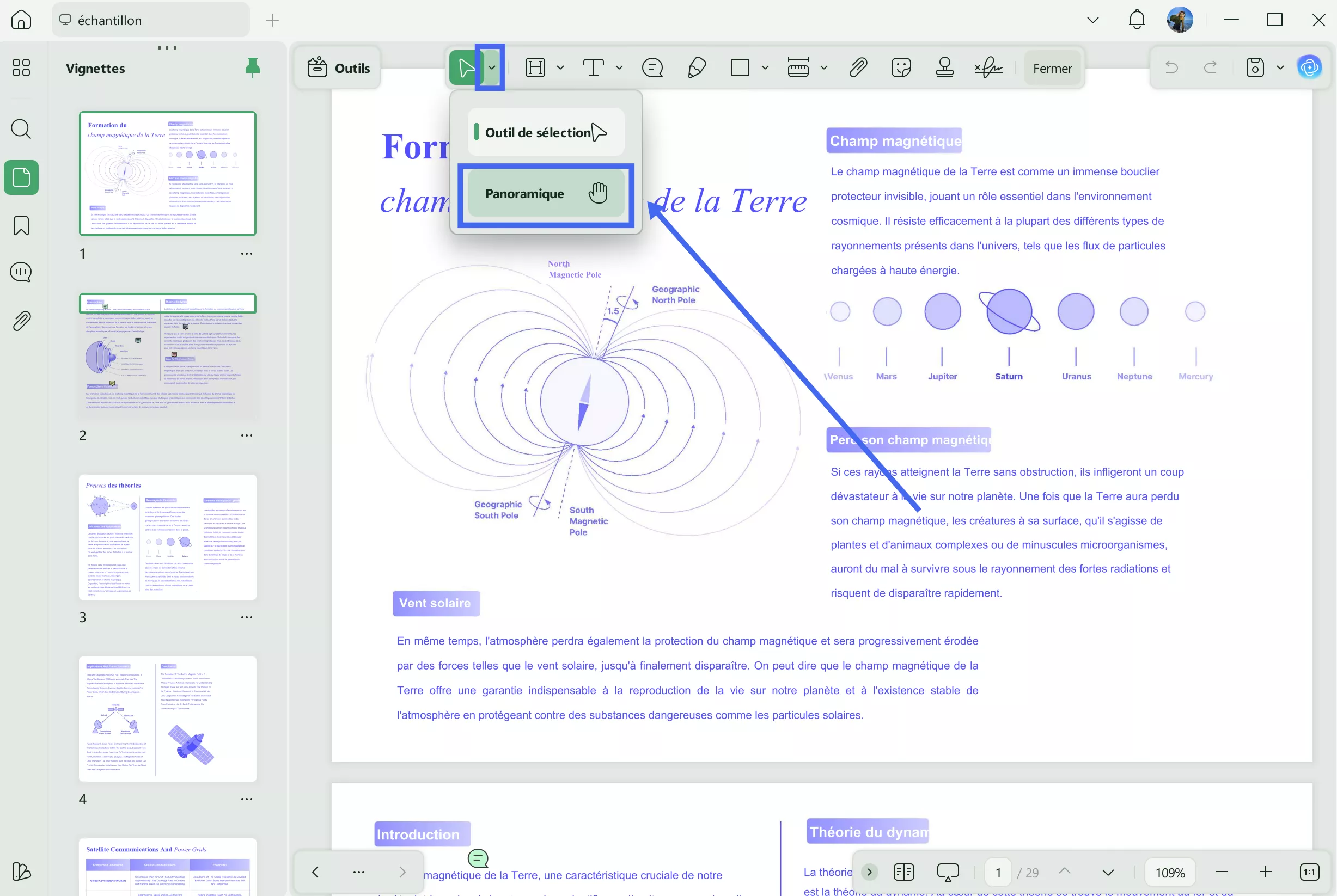Expand the highlight tool options arrow
This screenshot has width=1337, height=896.
coord(560,67)
